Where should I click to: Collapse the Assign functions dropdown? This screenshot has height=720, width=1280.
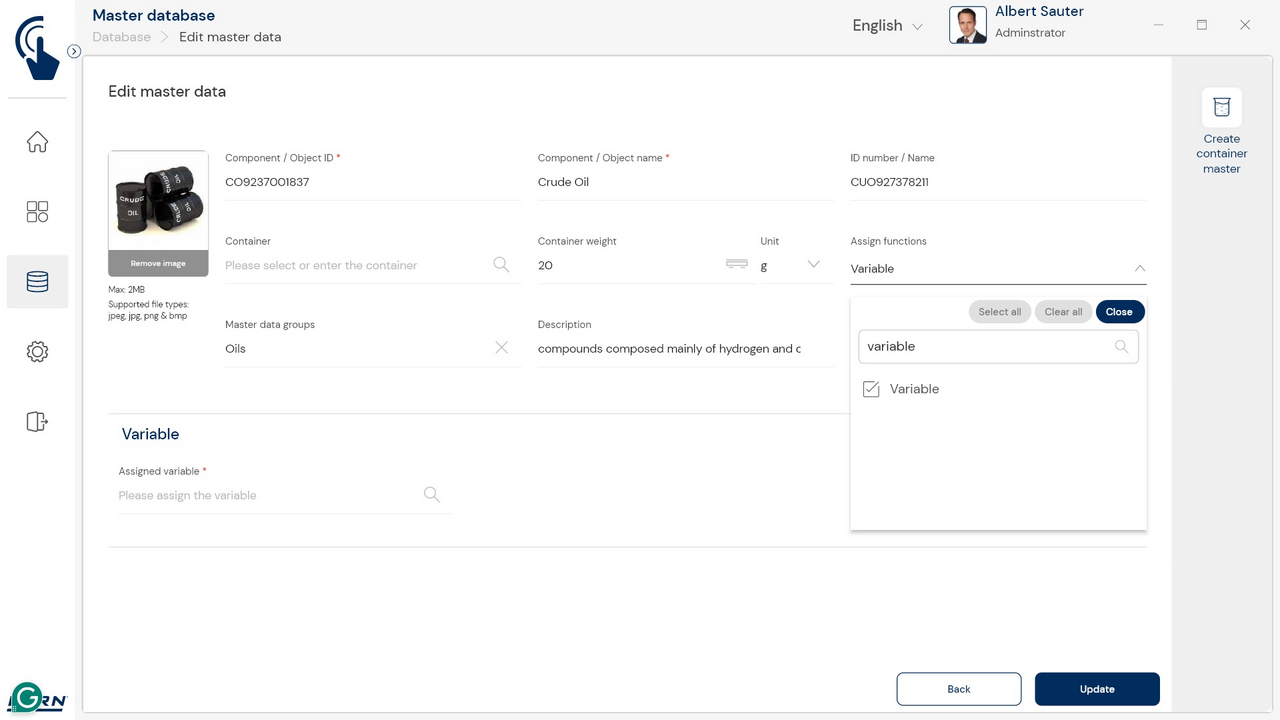tap(1139, 269)
